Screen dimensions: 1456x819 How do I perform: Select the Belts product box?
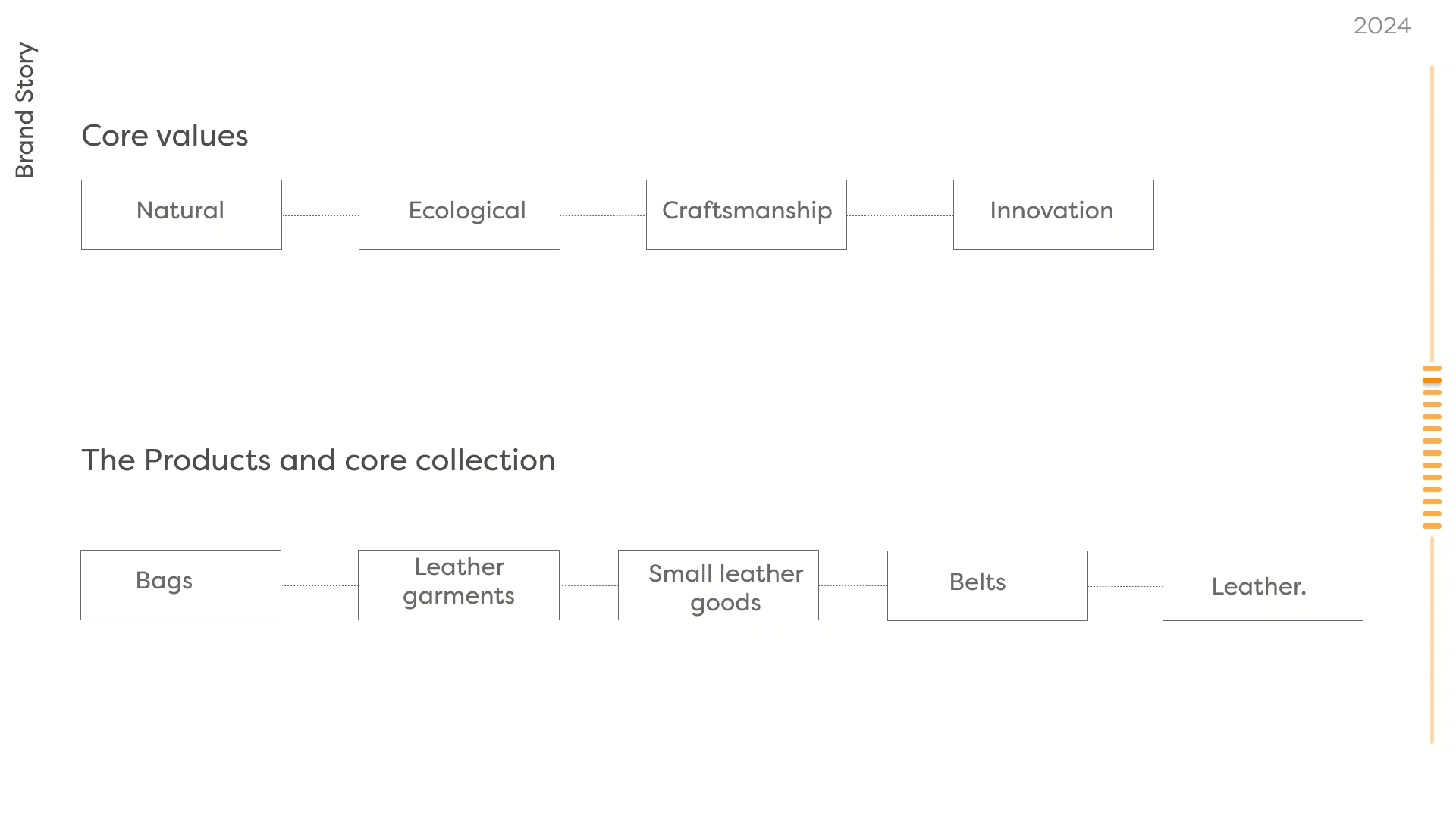(x=987, y=585)
